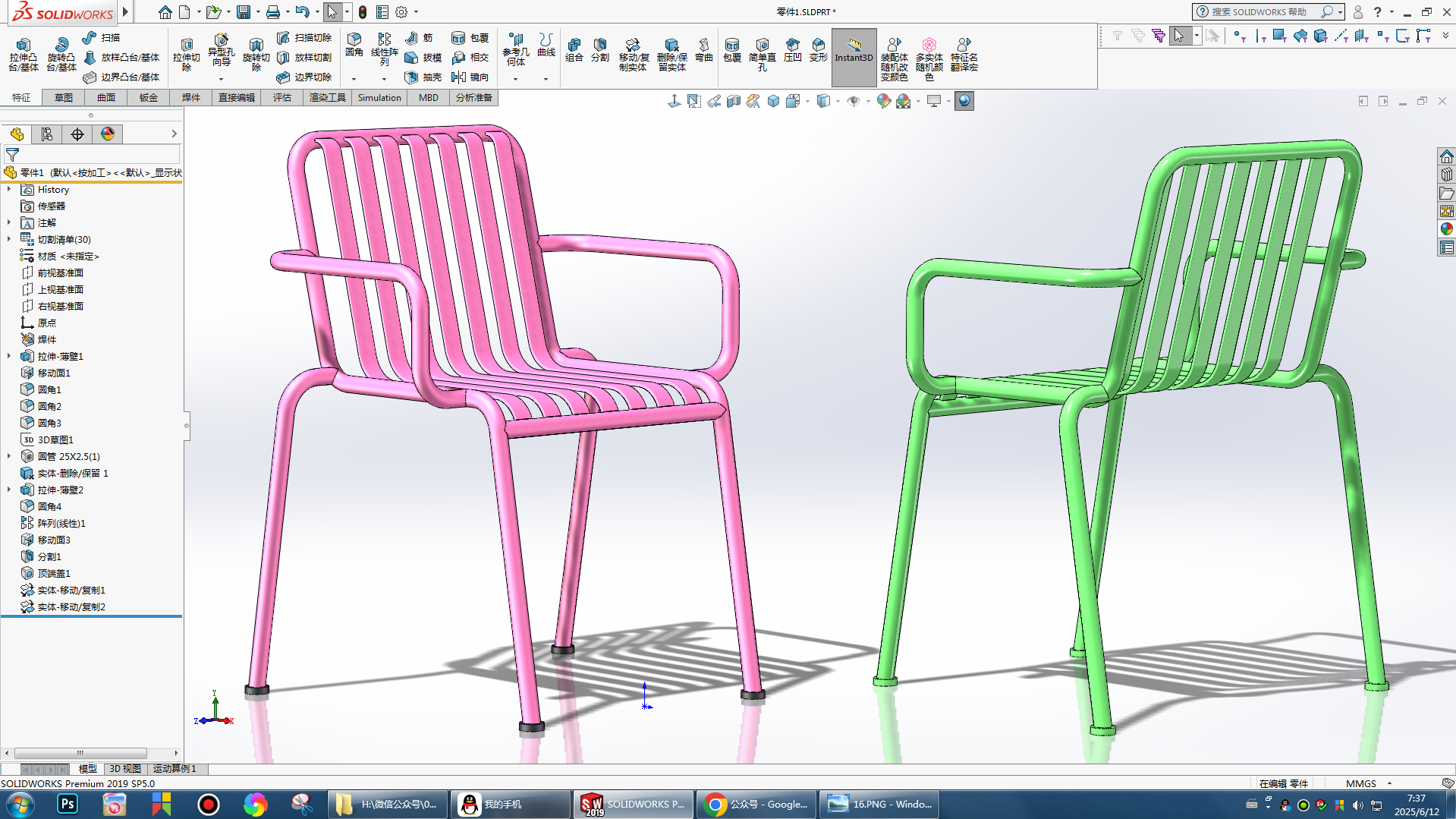
Task: Open the 运动算例 1 motion study tab
Action: 175,769
